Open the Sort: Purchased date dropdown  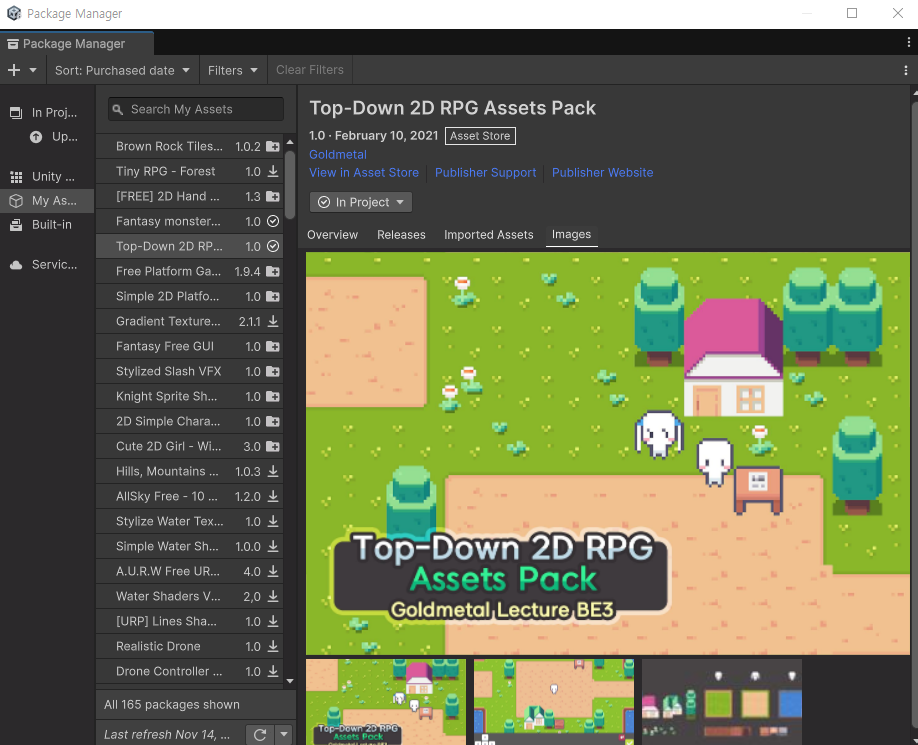[122, 70]
